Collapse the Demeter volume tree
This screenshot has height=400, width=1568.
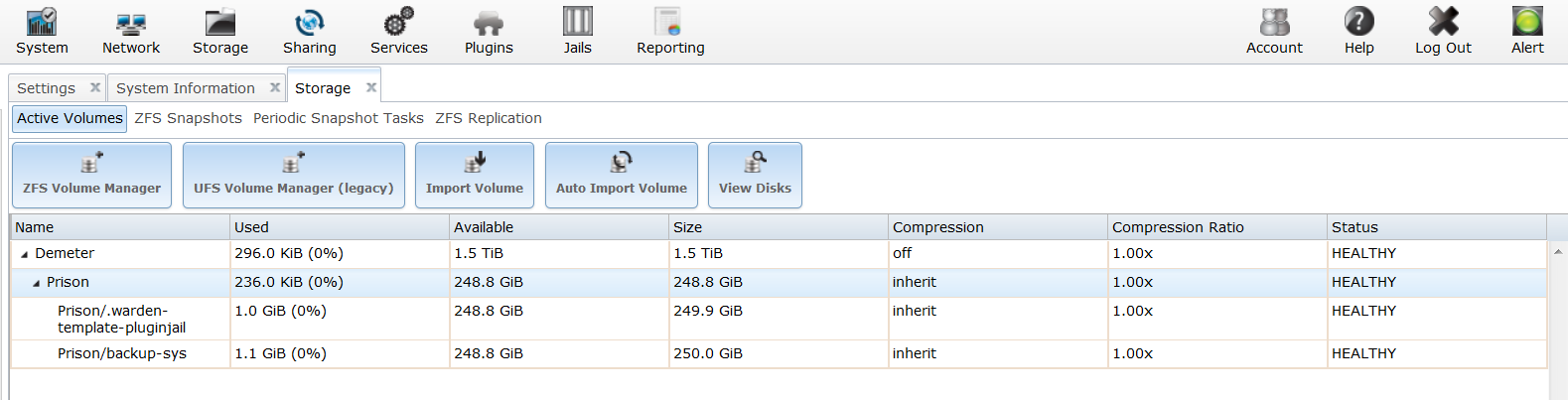click(25, 255)
